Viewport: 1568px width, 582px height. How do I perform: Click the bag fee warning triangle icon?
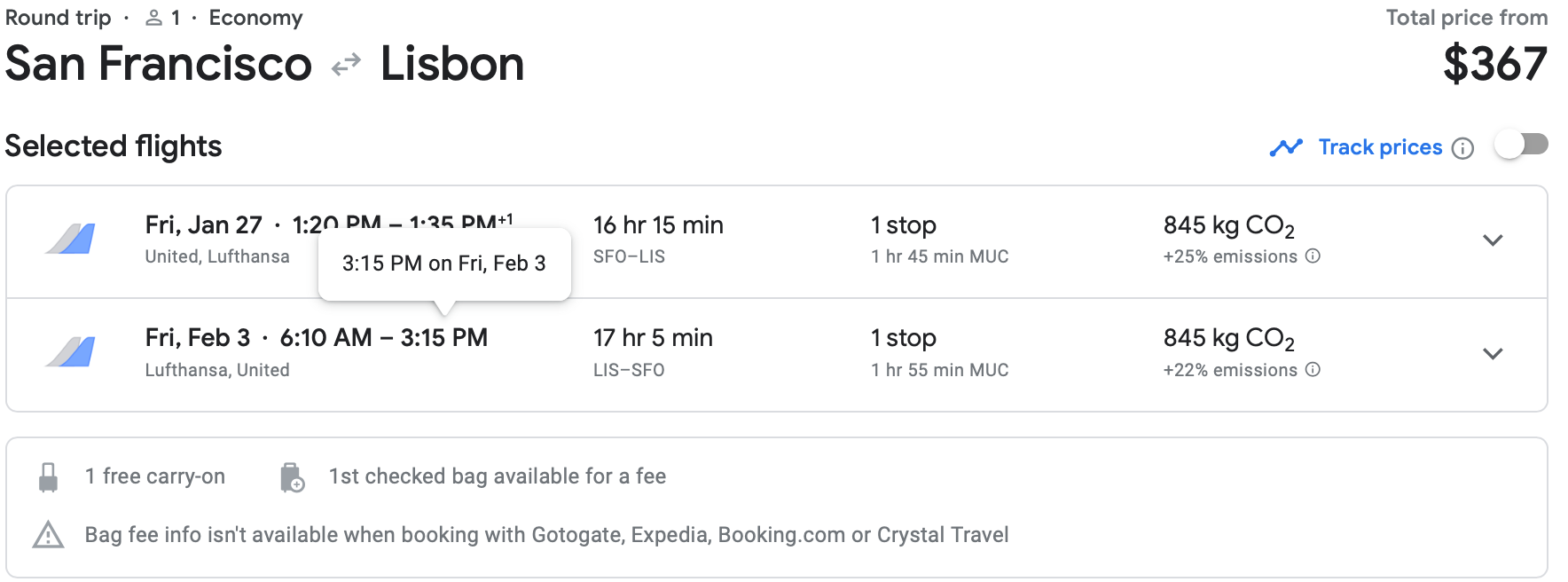pos(48,535)
